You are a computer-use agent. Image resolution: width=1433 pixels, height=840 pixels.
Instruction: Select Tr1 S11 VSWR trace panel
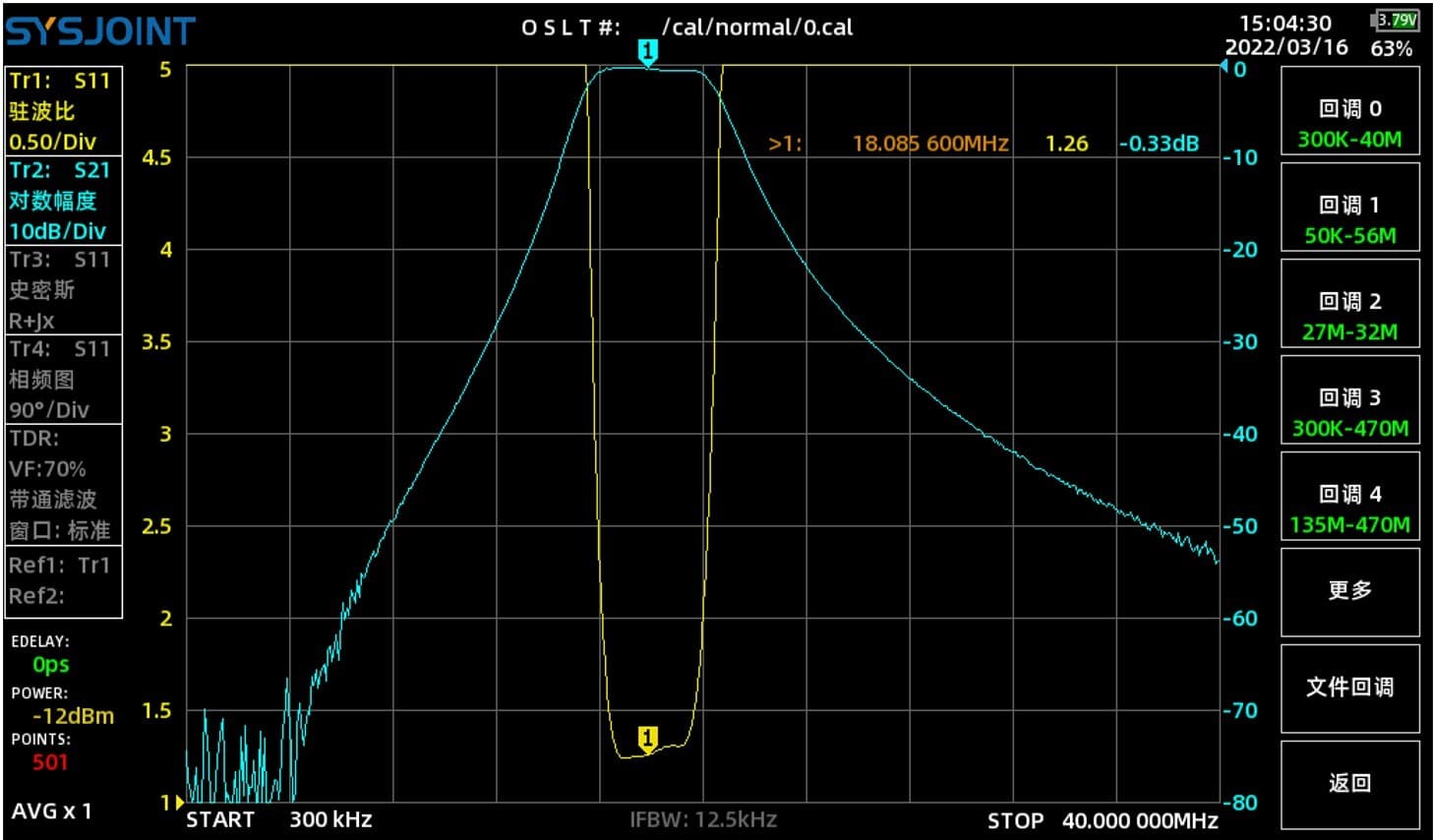(63, 111)
